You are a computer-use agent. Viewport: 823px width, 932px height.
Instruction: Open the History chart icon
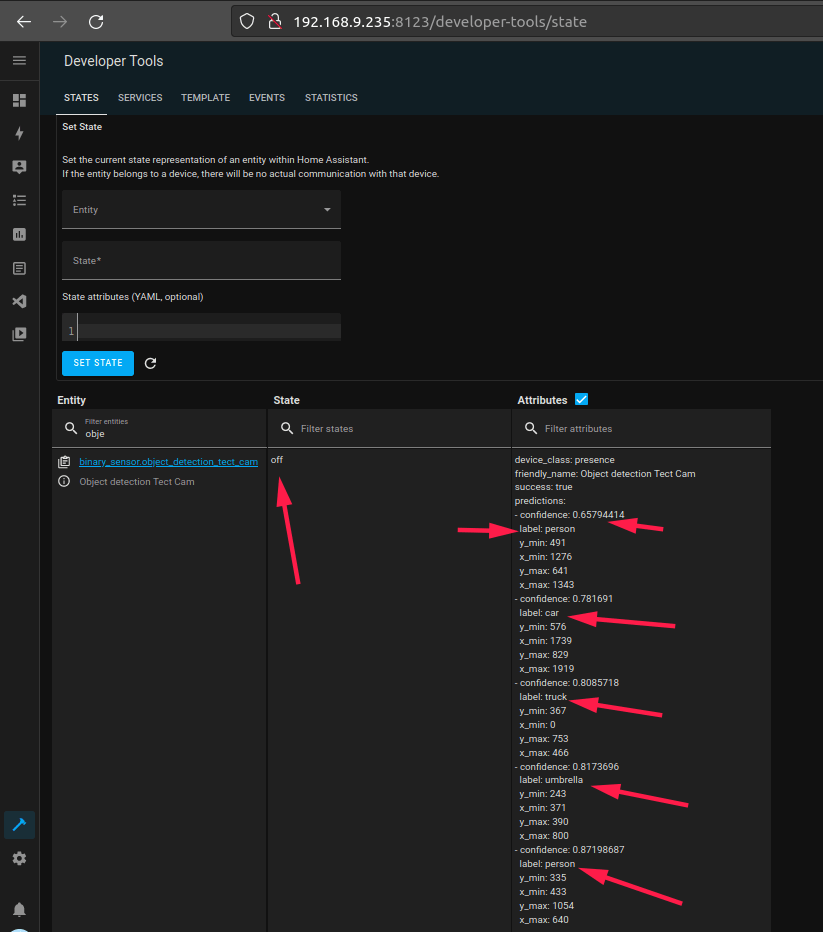tap(20, 234)
